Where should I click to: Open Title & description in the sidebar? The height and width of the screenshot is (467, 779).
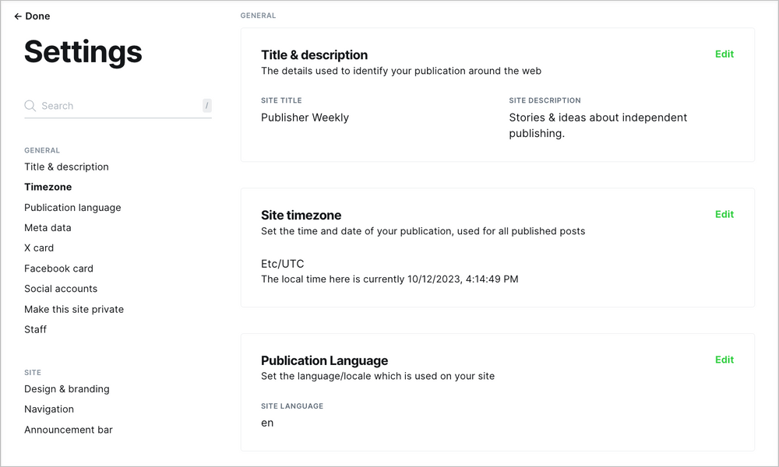(x=67, y=167)
